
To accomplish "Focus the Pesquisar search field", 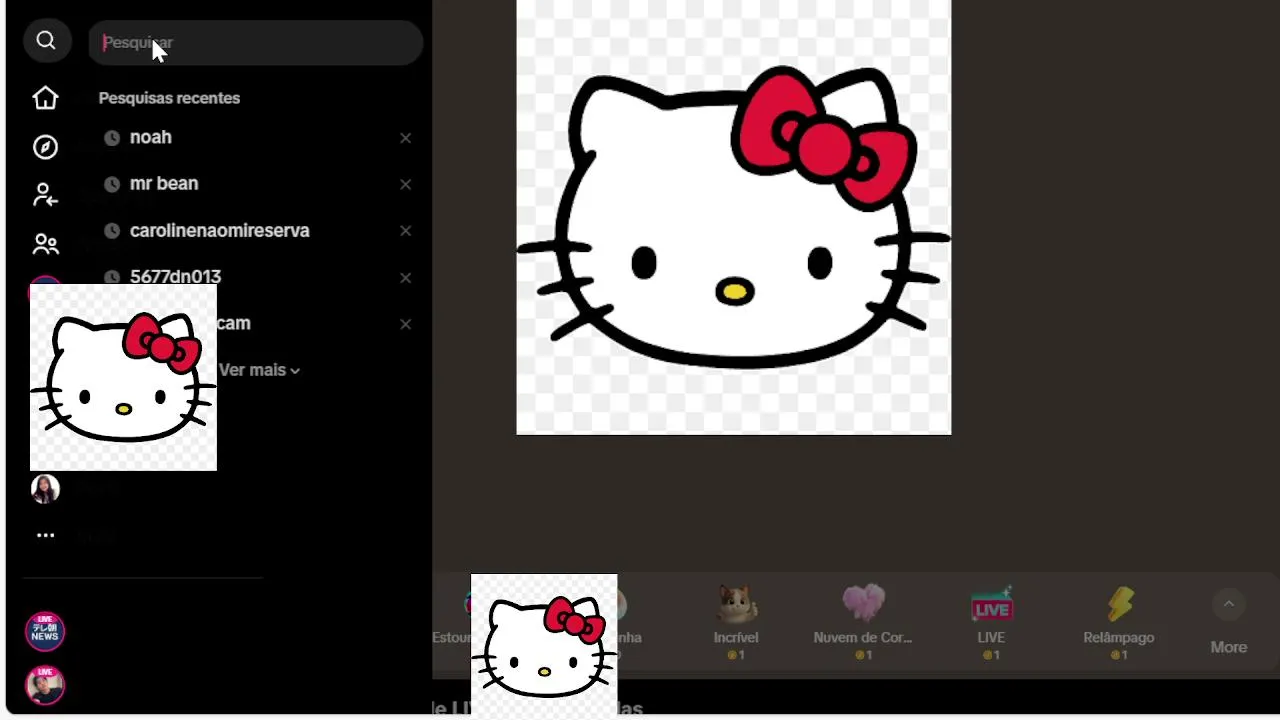I will click(x=256, y=43).
